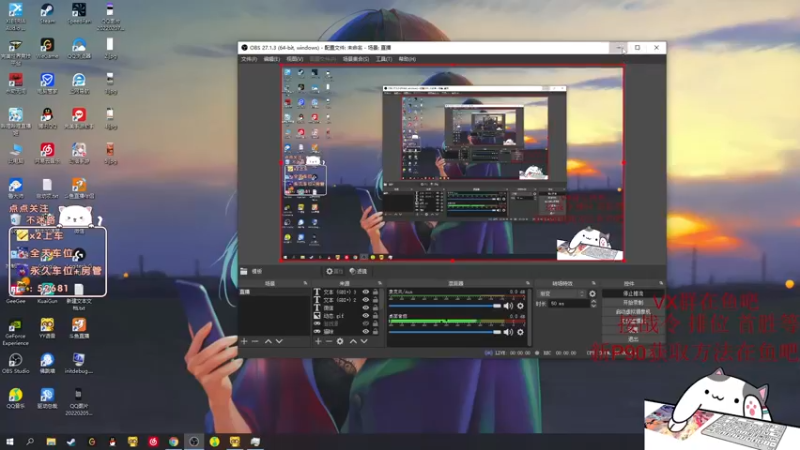The image size is (800, 450).
Task: Toggle visibility of third text source
Action: pyautogui.click(x=365, y=308)
